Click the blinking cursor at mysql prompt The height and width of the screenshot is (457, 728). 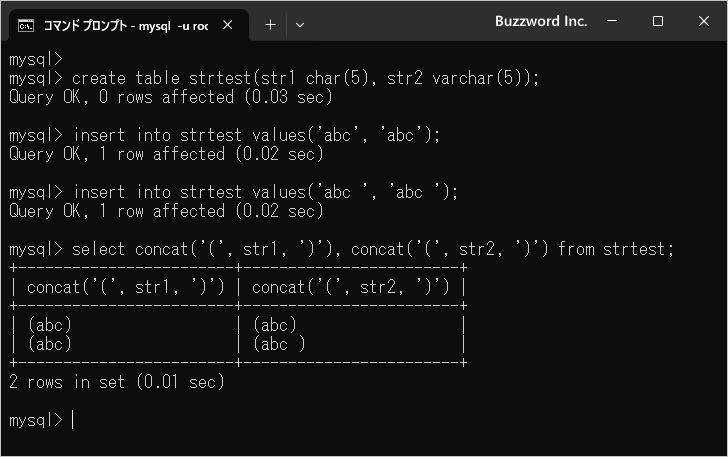(x=73, y=420)
